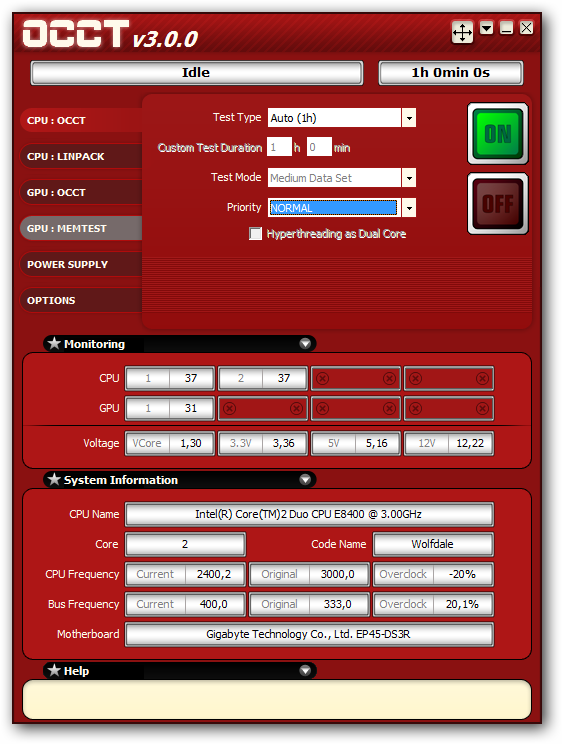Image resolution: width=562 pixels, height=744 pixels.
Task: Open the title bar down-arrow menu icon
Action: 487,28
